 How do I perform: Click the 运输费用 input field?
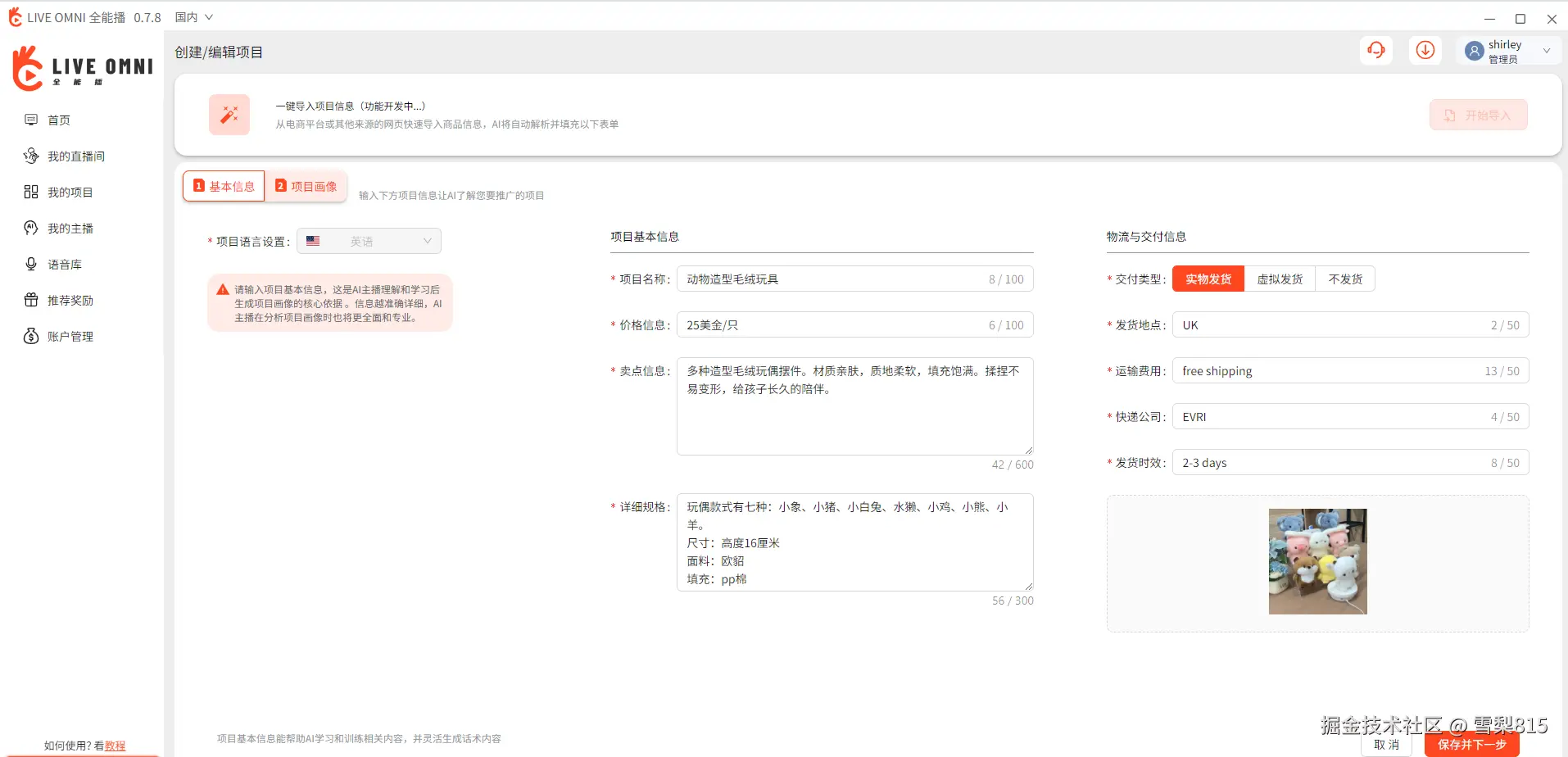pyautogui.click(x=1351, y=371)
